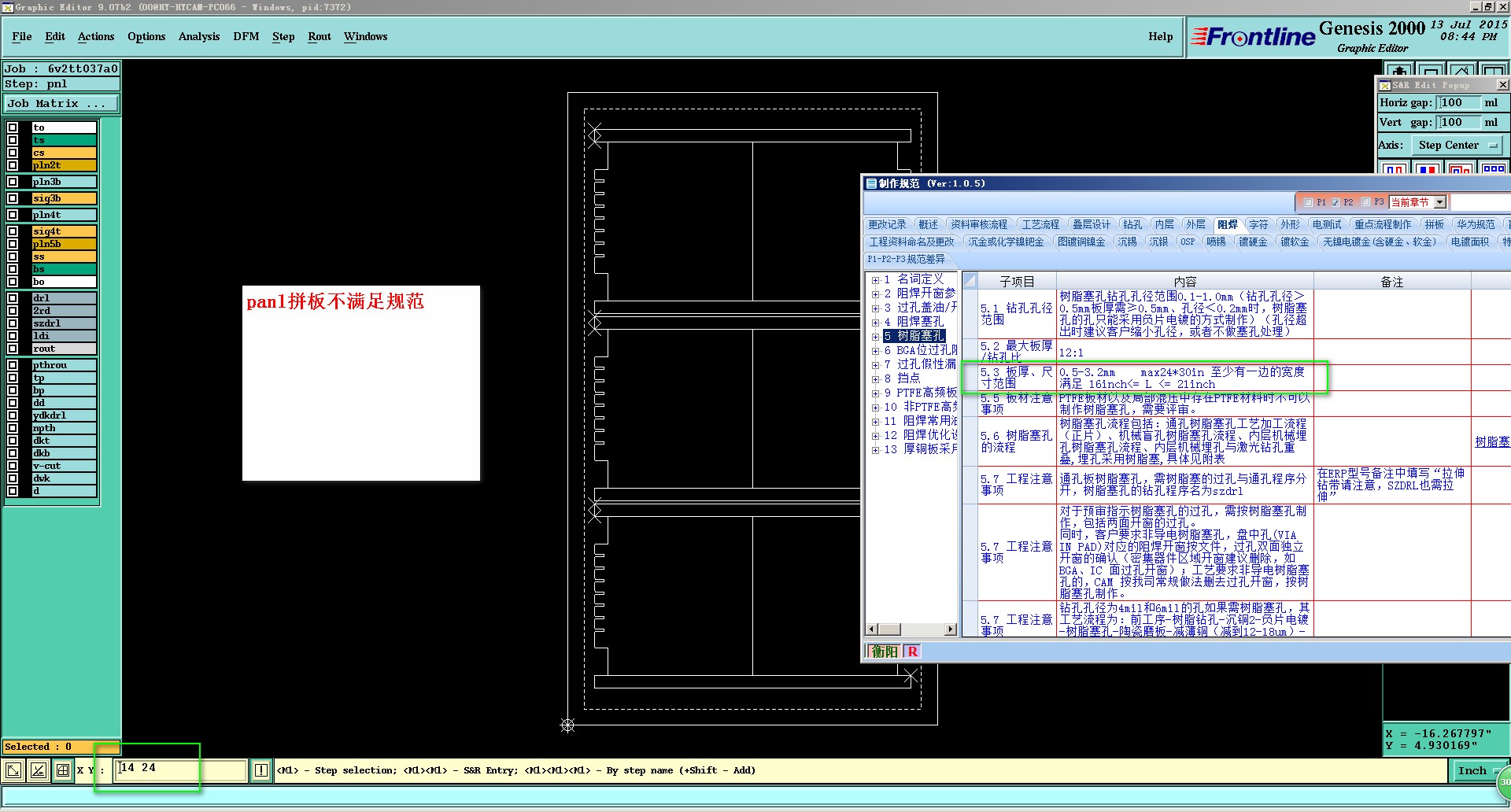1511x812 pixels.
Task: Click the tree horizontal scrollbar right arrow
Action: [951, 629]
